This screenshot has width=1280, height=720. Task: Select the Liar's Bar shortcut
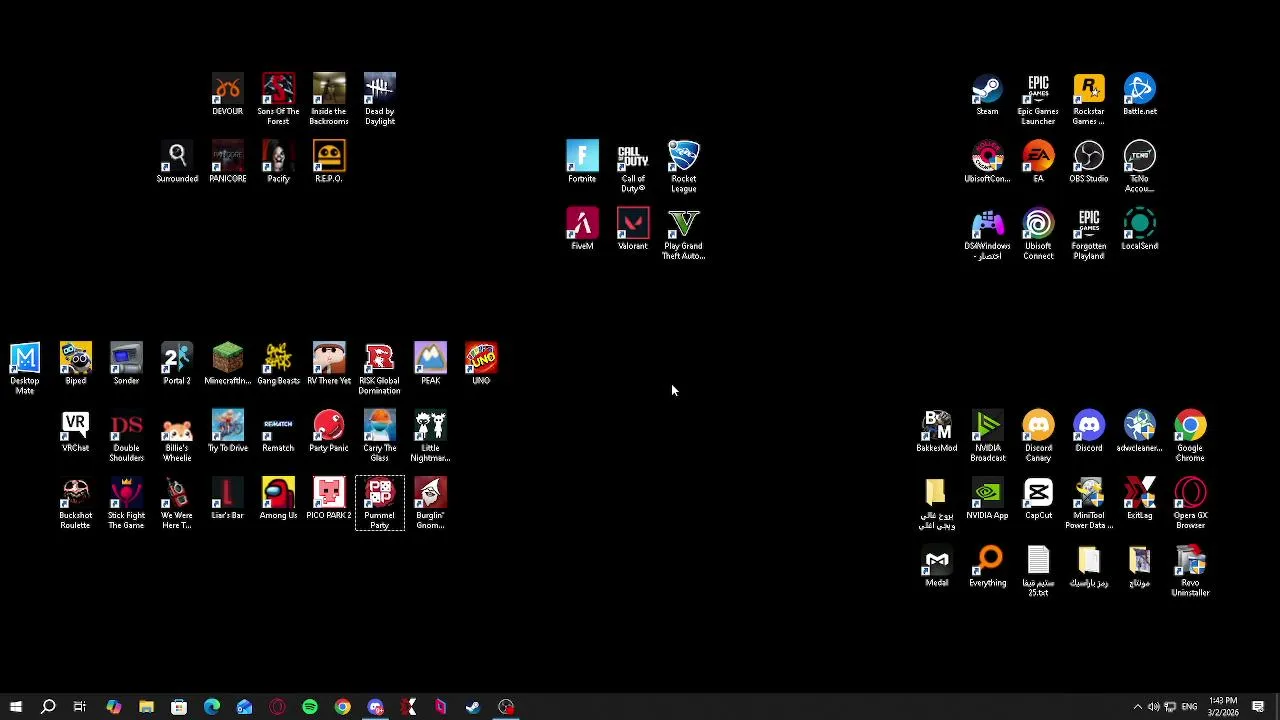click(227, 498)
